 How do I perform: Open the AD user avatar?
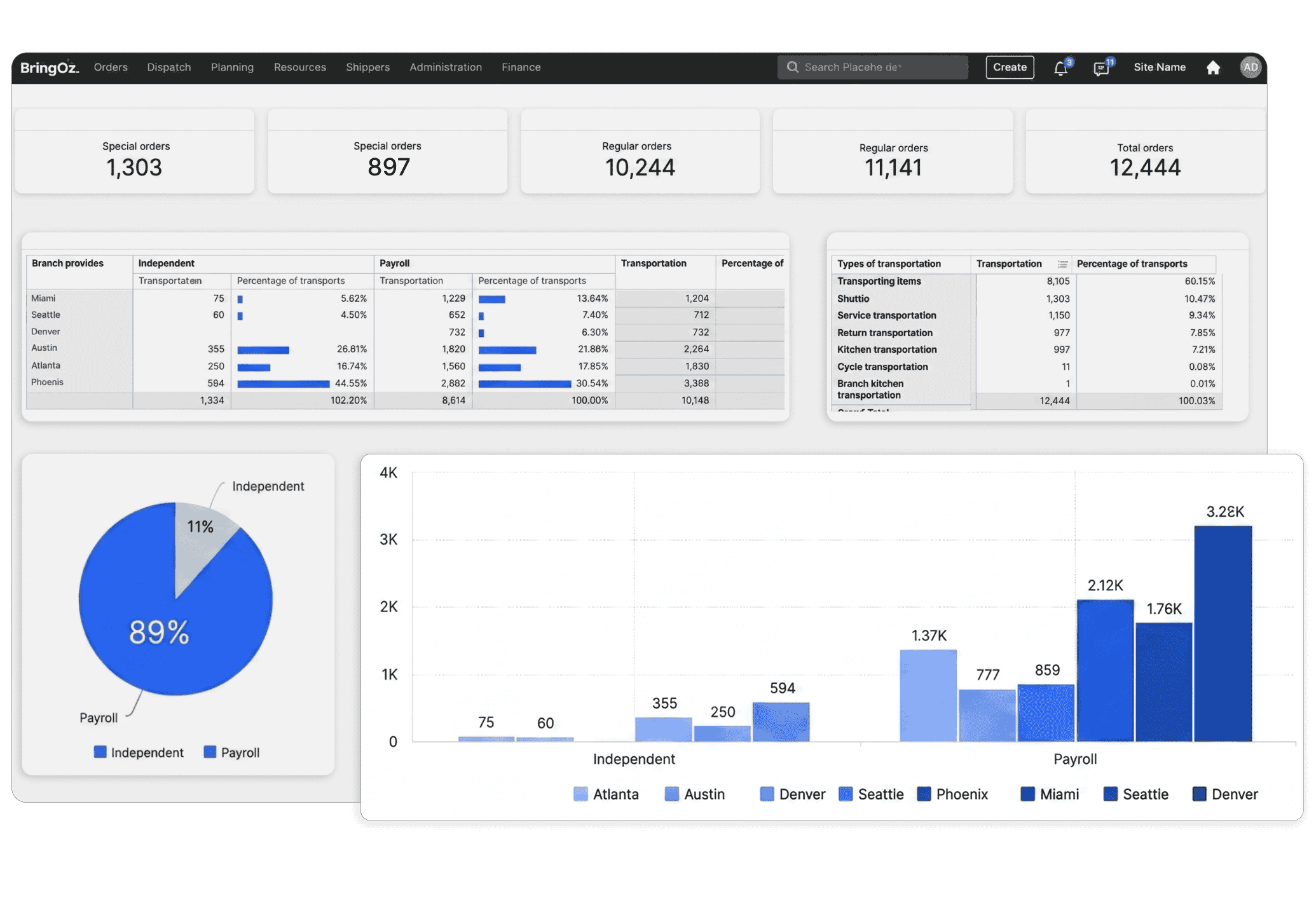click(1250, 67)
